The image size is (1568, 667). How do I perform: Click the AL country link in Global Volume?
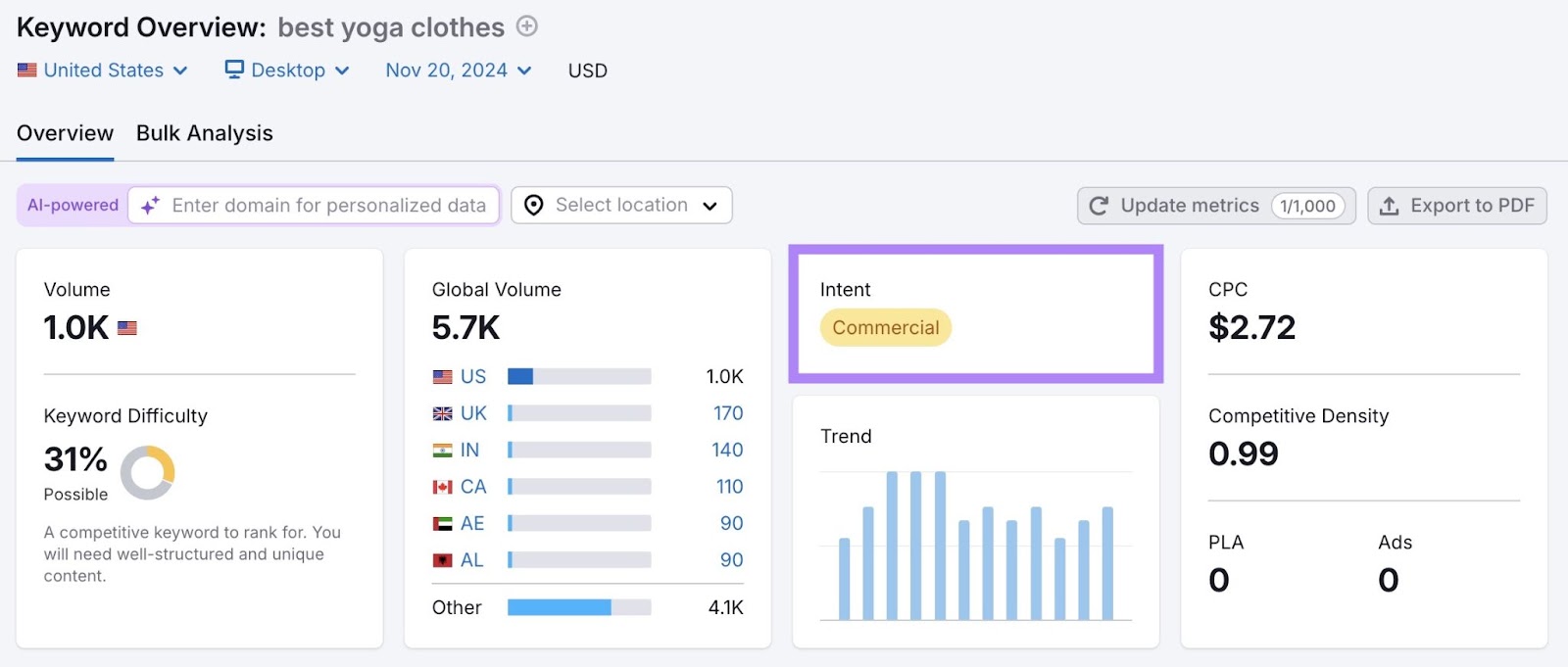pos(472,560)
